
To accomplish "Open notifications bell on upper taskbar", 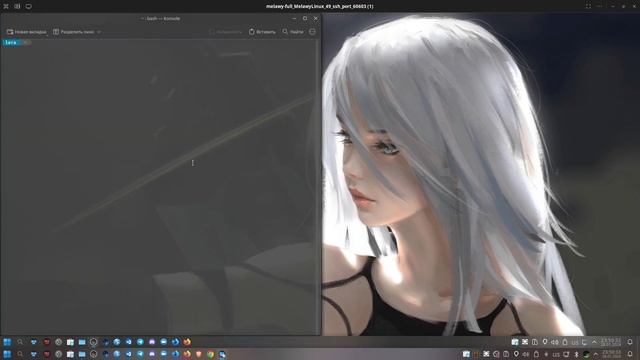I will coord(630,342).
